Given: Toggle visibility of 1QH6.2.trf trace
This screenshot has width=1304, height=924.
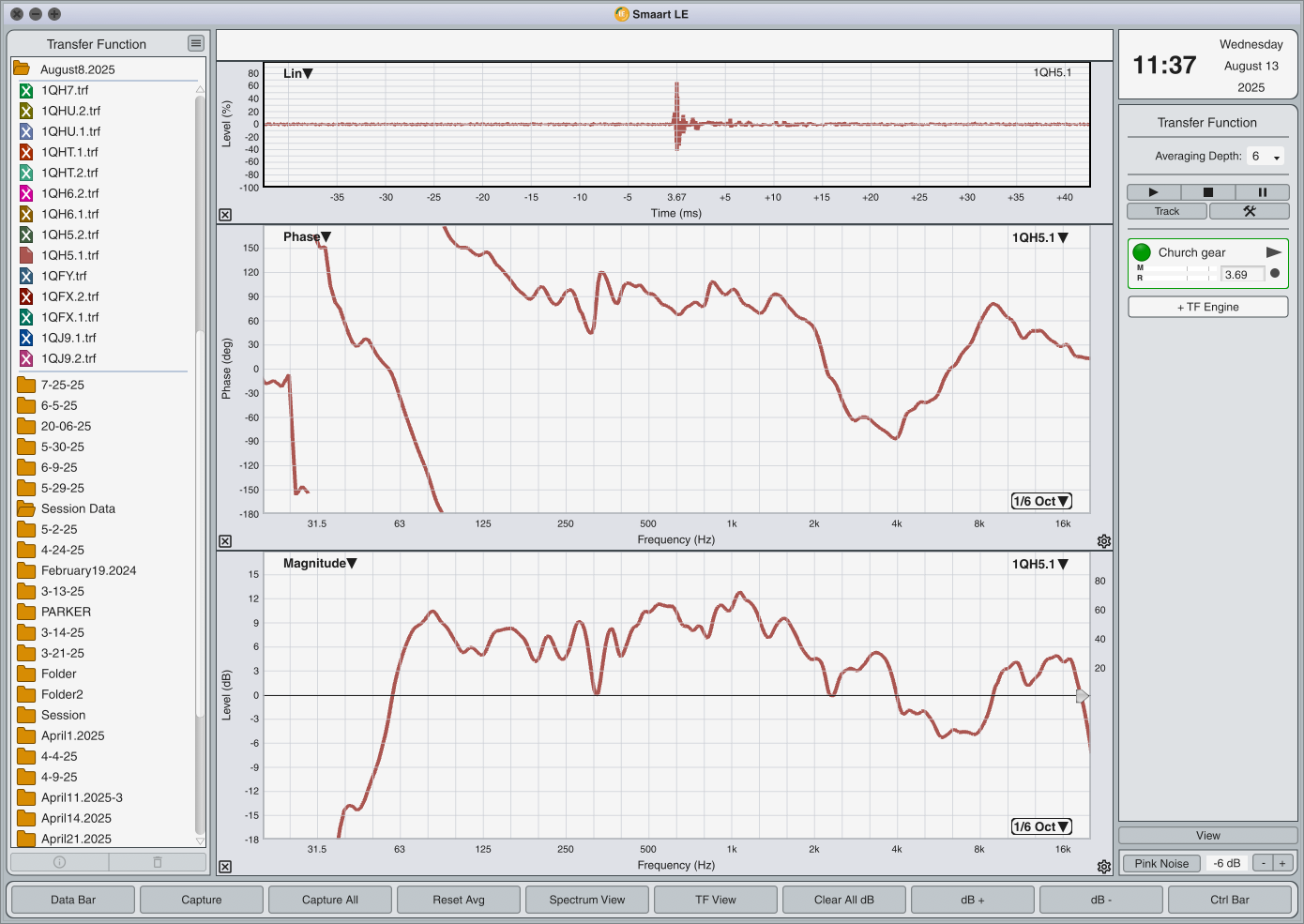Looking at the screenshot, I should [26, 193].
